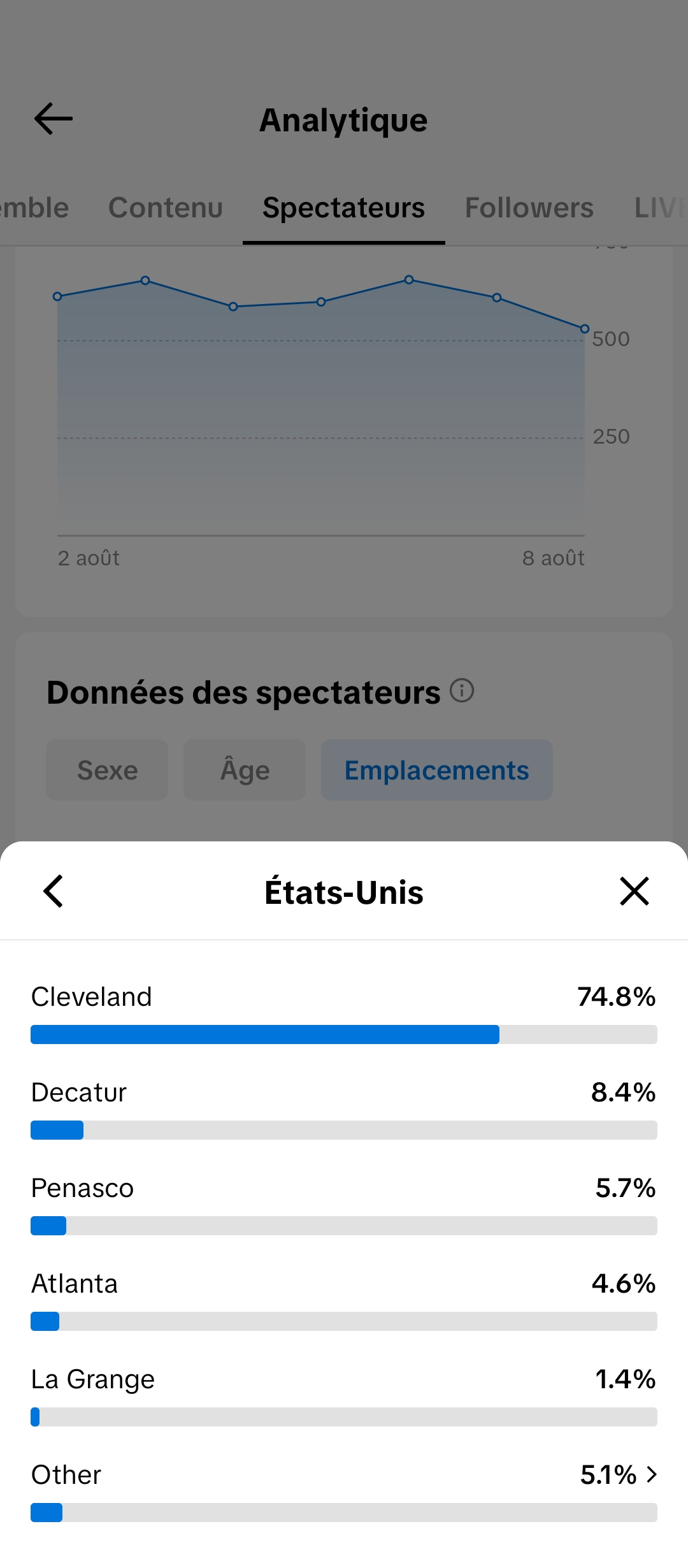This screenshot has height=1568, width=688.
Task: Open the partially visible LIVE tab
Action: click(661, 208)
